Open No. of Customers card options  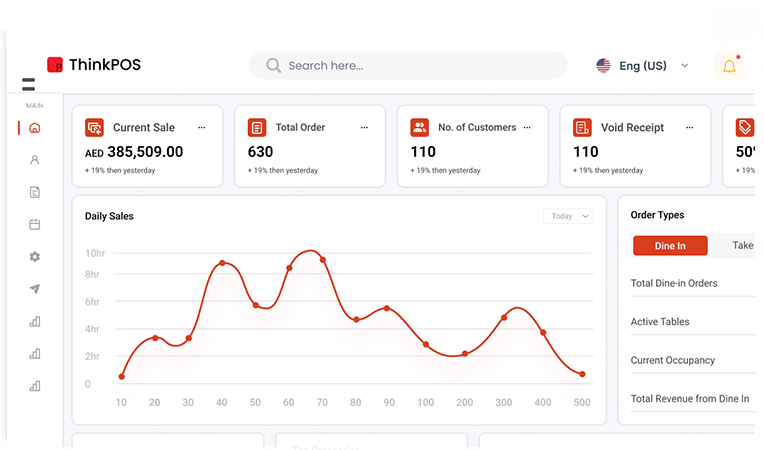click(527, 128)
